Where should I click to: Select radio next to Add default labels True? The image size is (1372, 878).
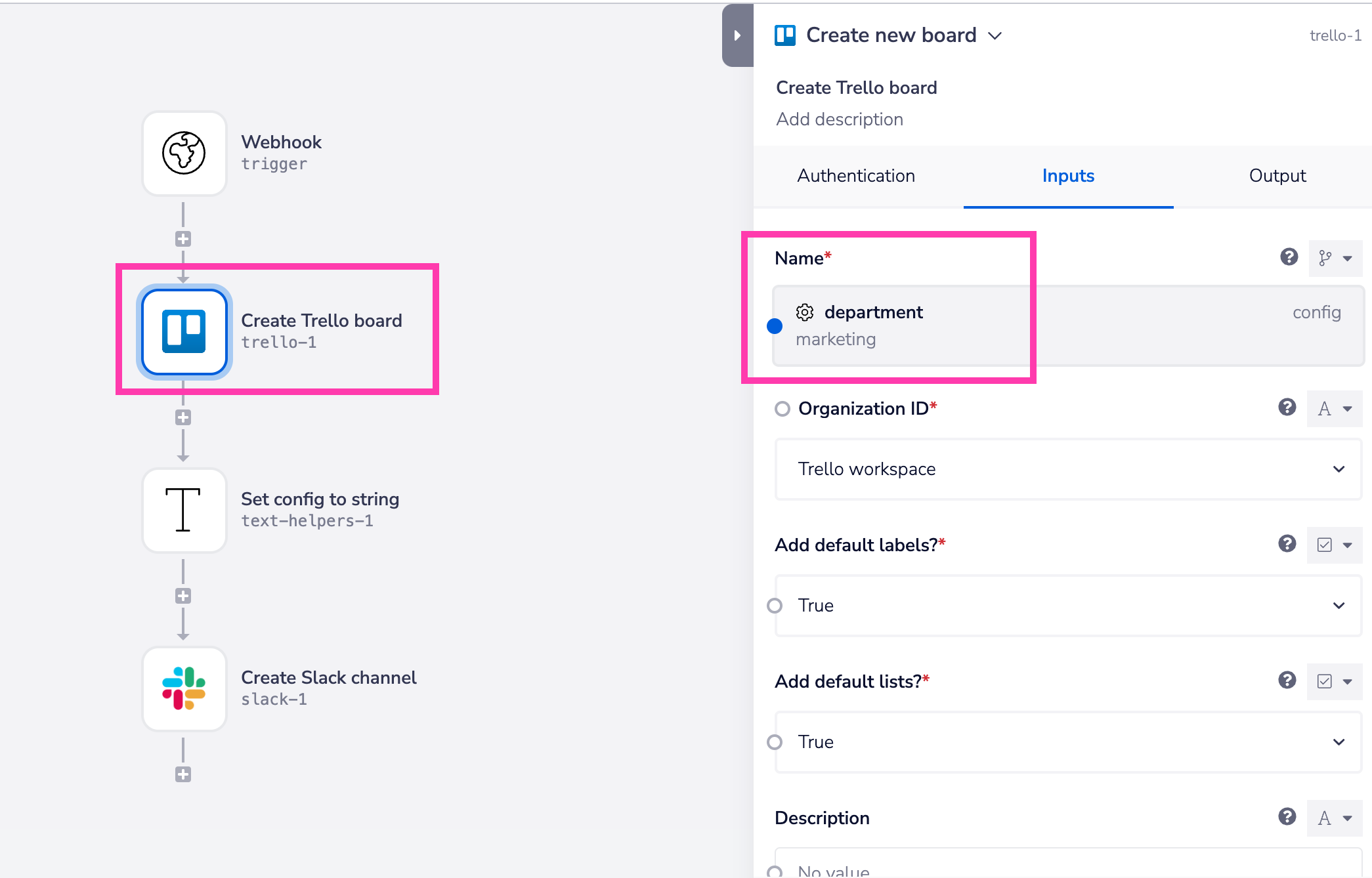[775, 606]
